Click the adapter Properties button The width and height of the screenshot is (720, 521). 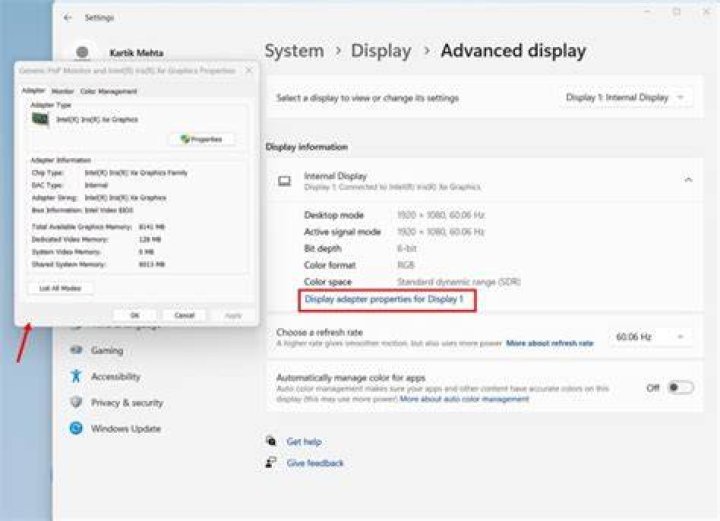pos(202,139)
